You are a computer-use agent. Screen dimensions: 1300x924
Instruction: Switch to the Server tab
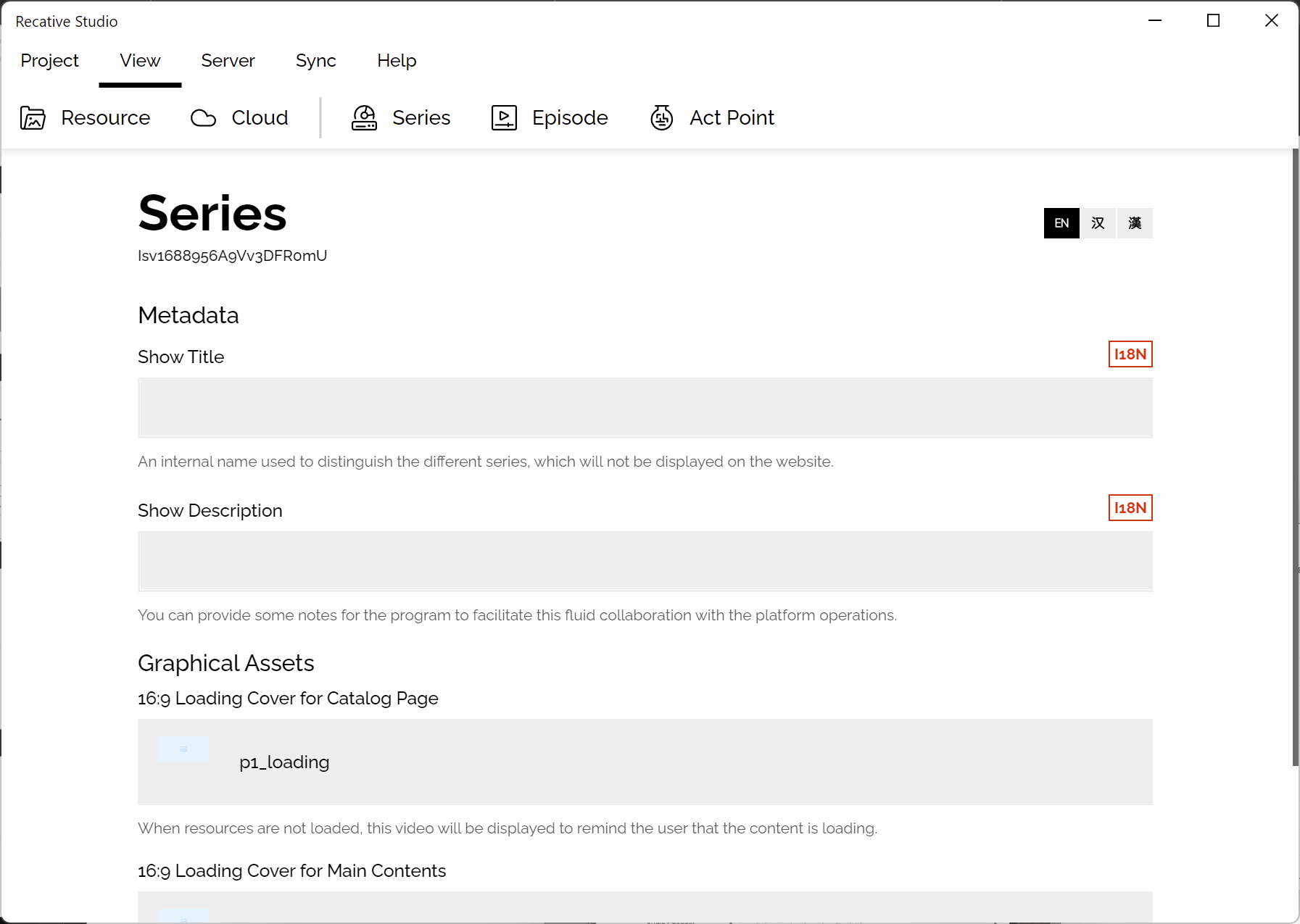click(x=228, y=61)
